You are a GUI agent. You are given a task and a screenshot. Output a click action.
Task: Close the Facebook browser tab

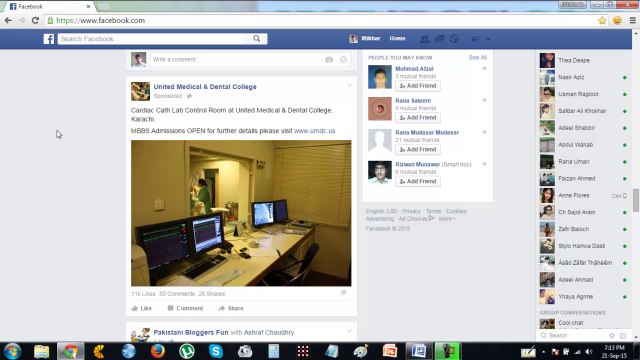click(88, 7)
